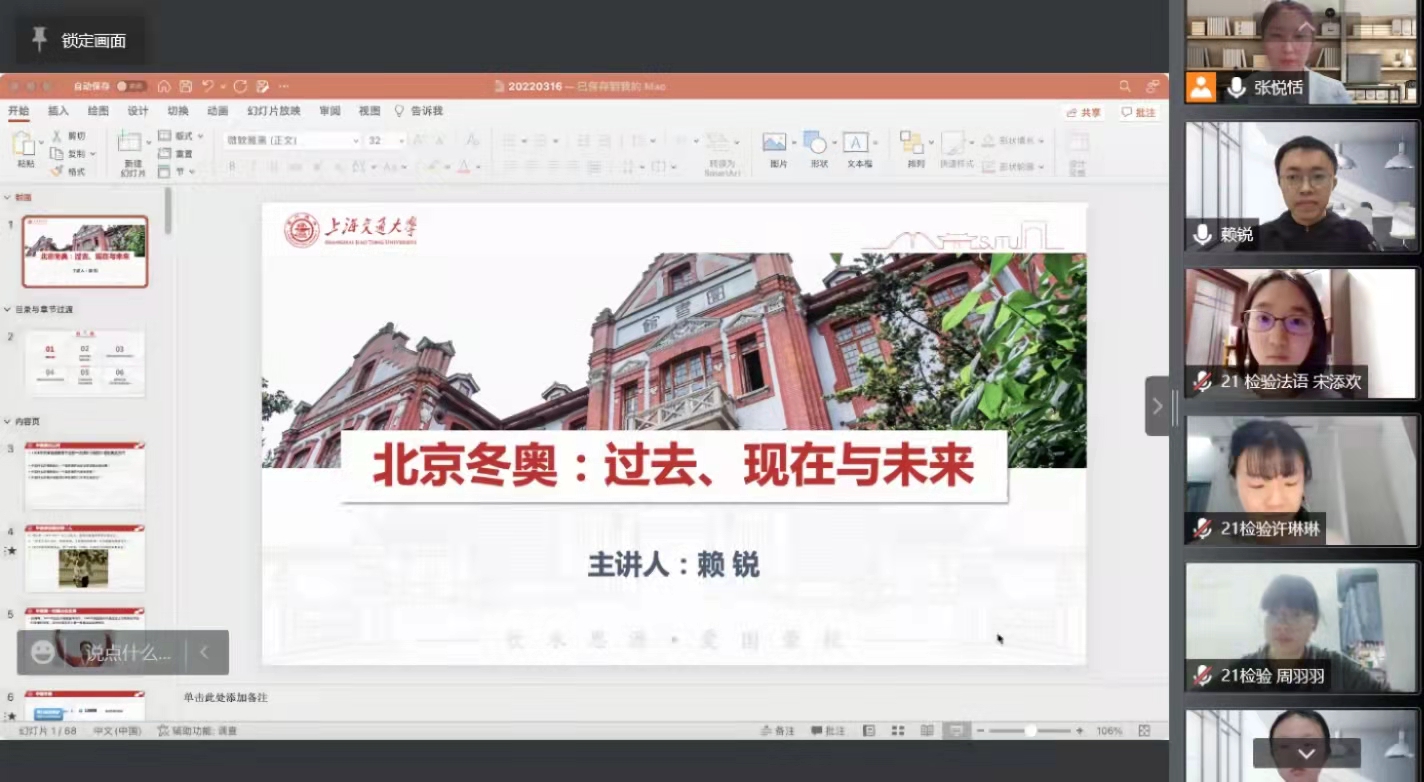Expand the Layout 版式 dropdown
Screen dimensions: 1424x782
[180, 135]
